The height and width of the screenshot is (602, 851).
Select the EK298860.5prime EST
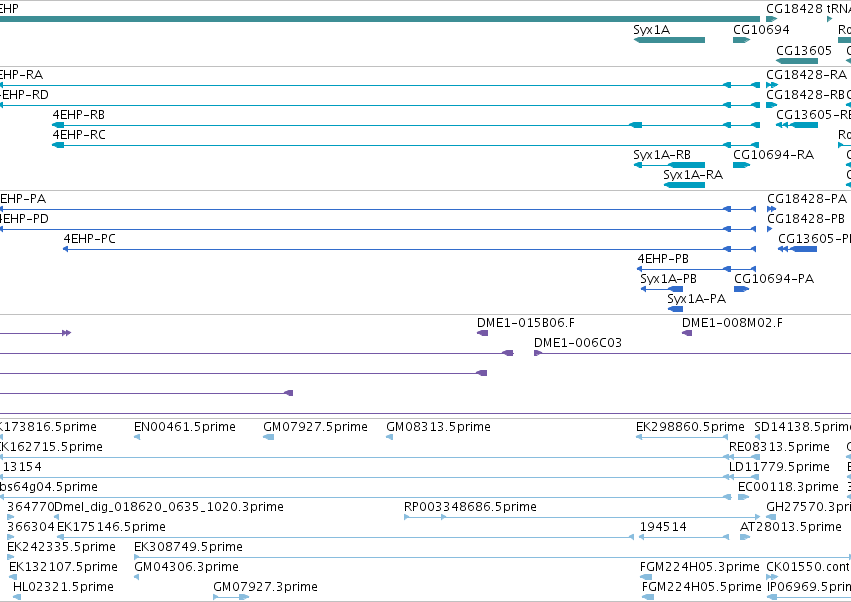[x=682, y=438]
